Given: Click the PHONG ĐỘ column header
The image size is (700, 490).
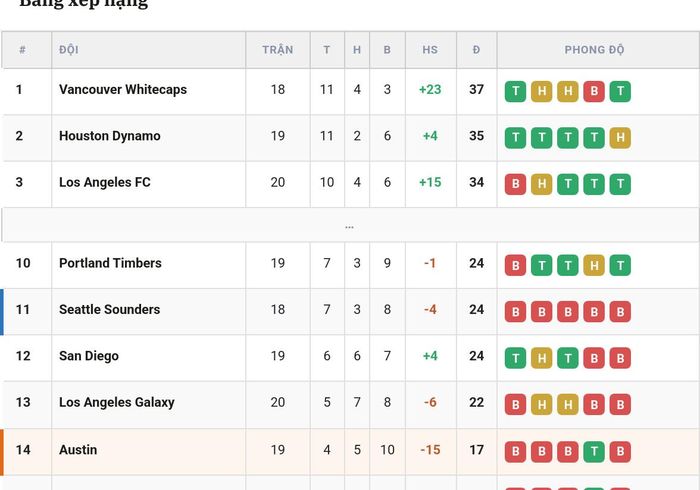Looking at the screenshot, I should [594, 50].
